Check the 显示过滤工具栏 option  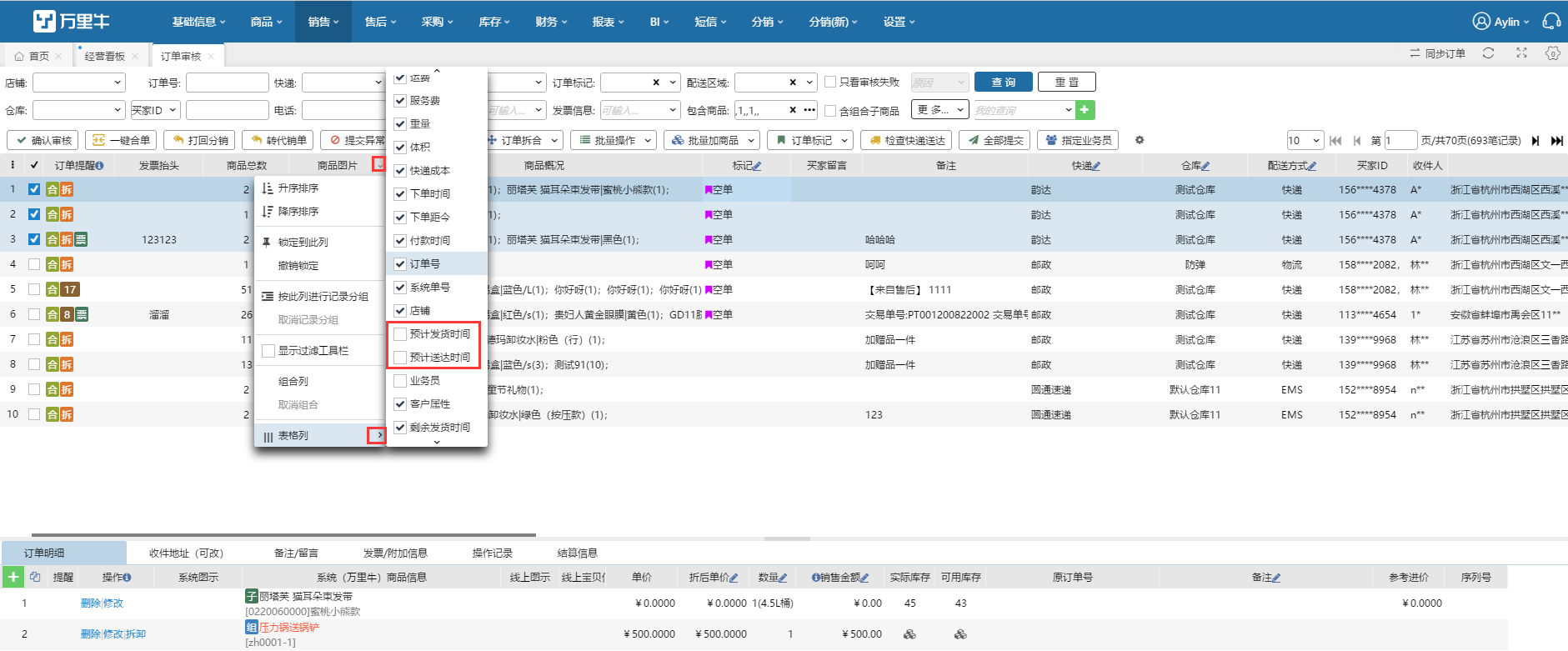coord(268,351)
